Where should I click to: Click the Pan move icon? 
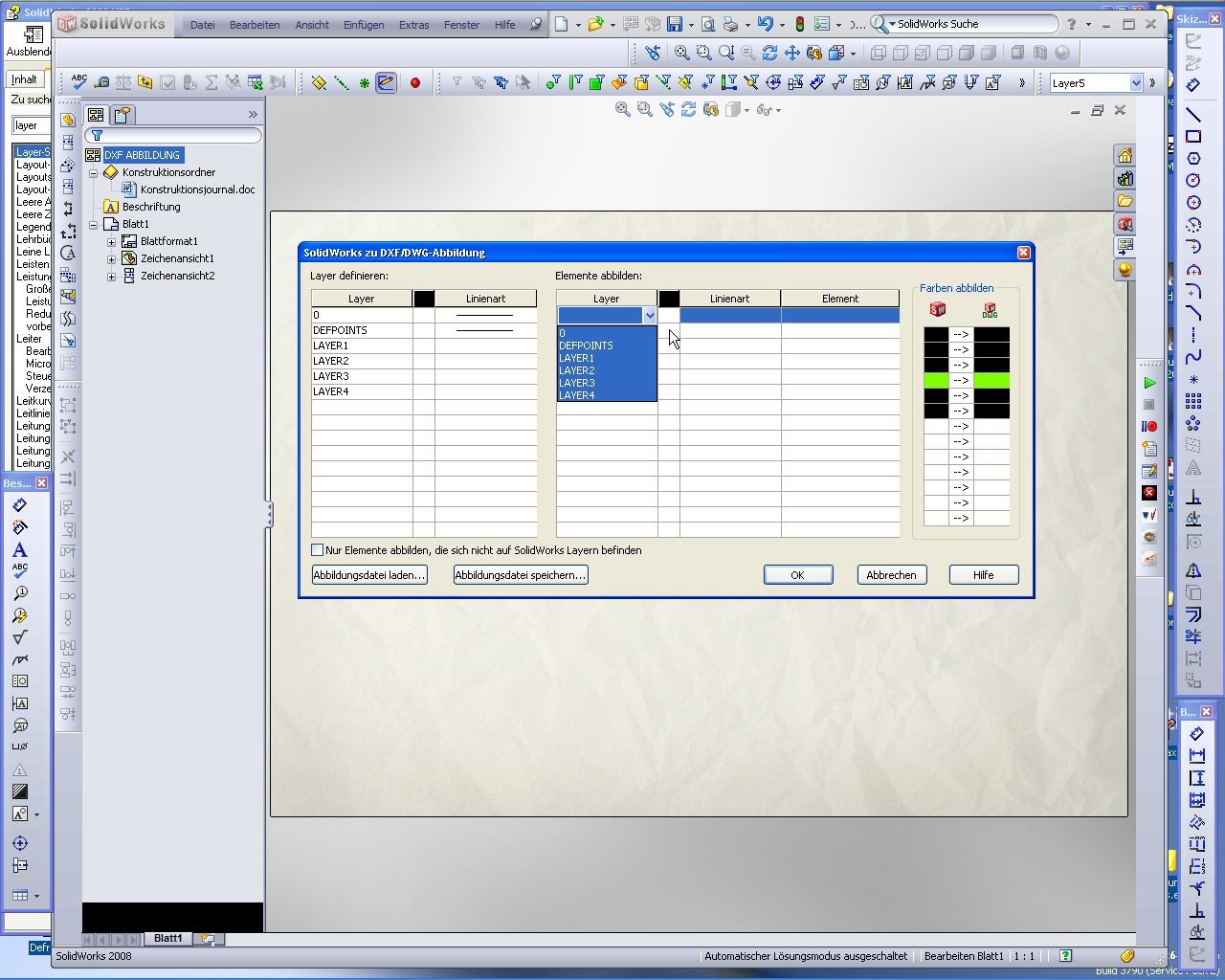pyautogui.click(x=792, y=54)
